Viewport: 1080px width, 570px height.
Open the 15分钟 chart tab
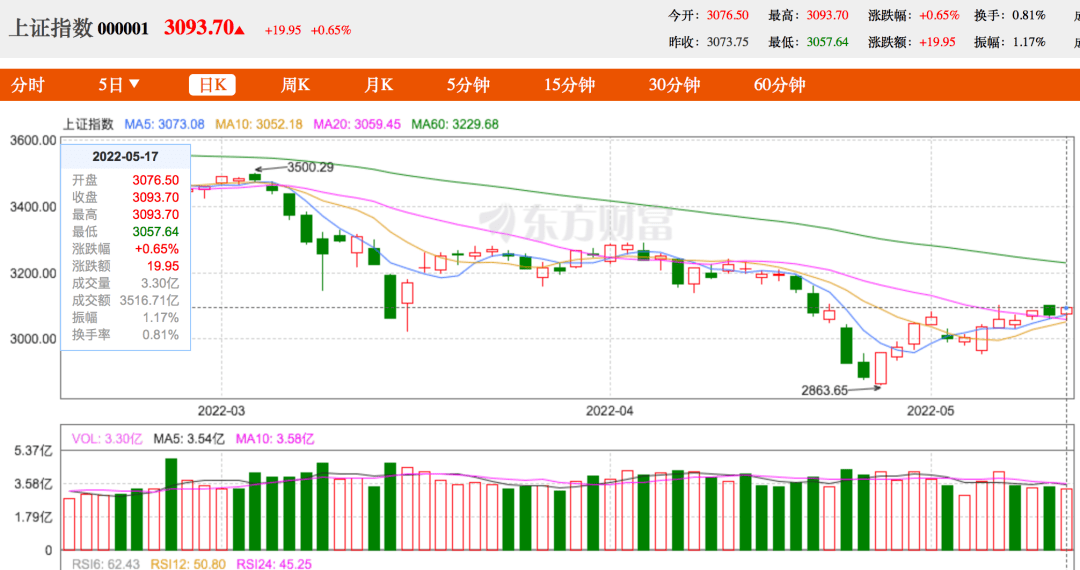(569, 85)
